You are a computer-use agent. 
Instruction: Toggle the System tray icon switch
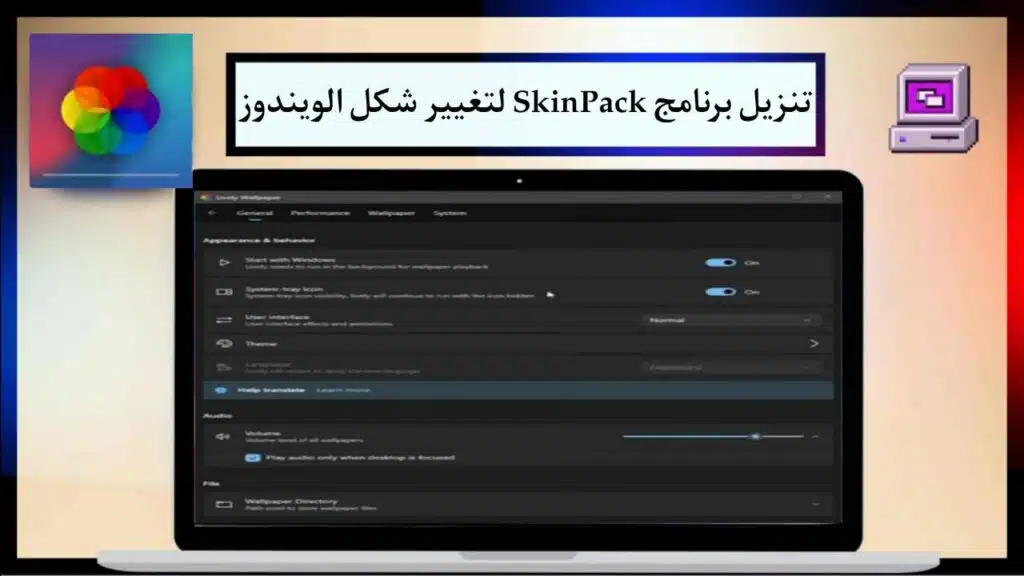point(720,292)
